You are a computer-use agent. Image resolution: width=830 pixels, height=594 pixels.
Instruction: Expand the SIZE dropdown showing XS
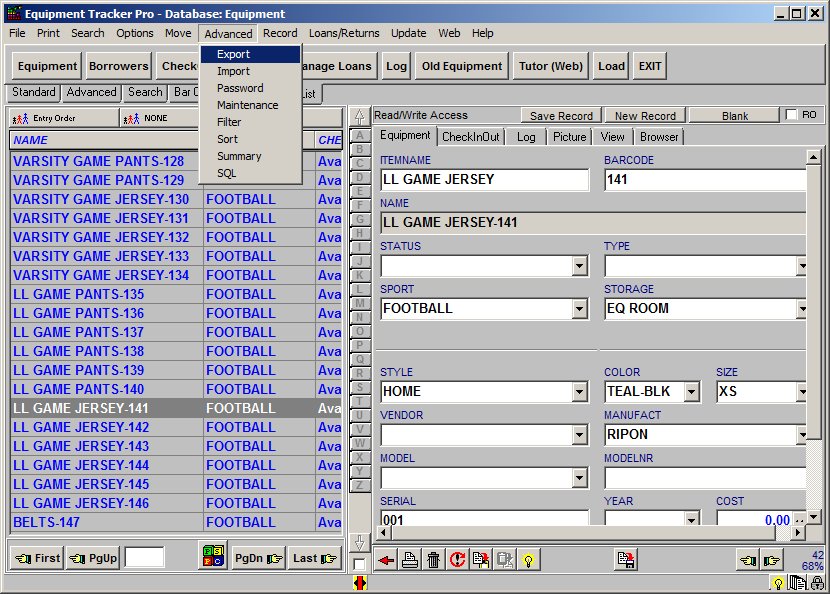(800, 391)
